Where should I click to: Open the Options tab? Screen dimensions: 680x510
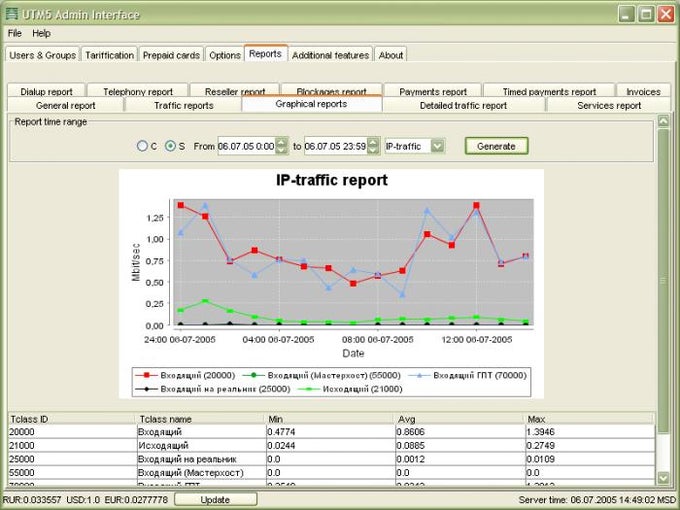(x=225, y=55)
